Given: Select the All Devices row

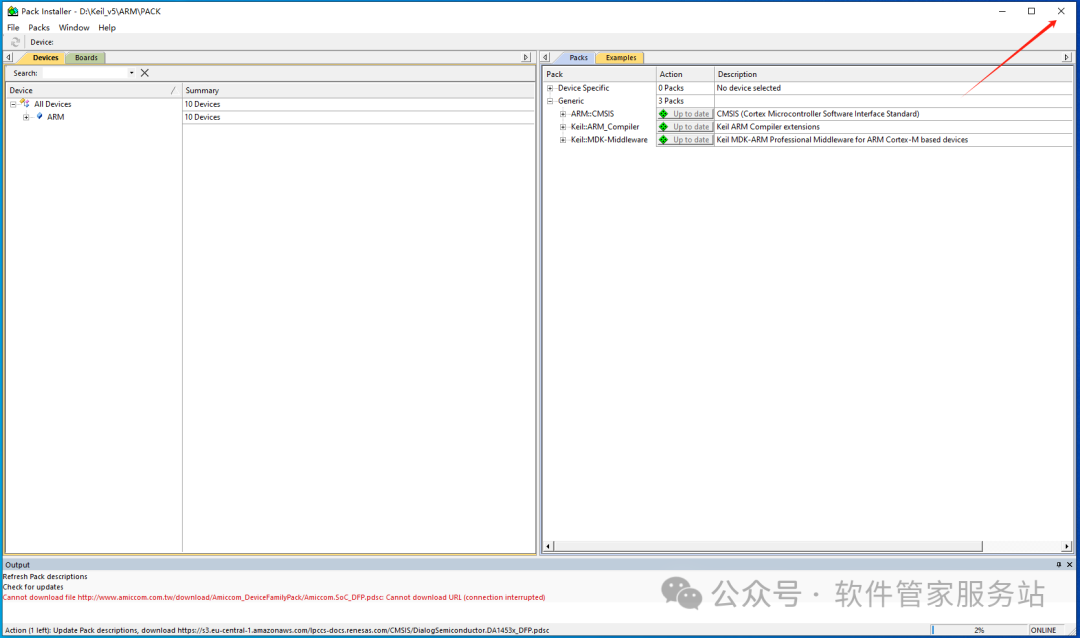Looking at the screenshot, I should (52, 104).
